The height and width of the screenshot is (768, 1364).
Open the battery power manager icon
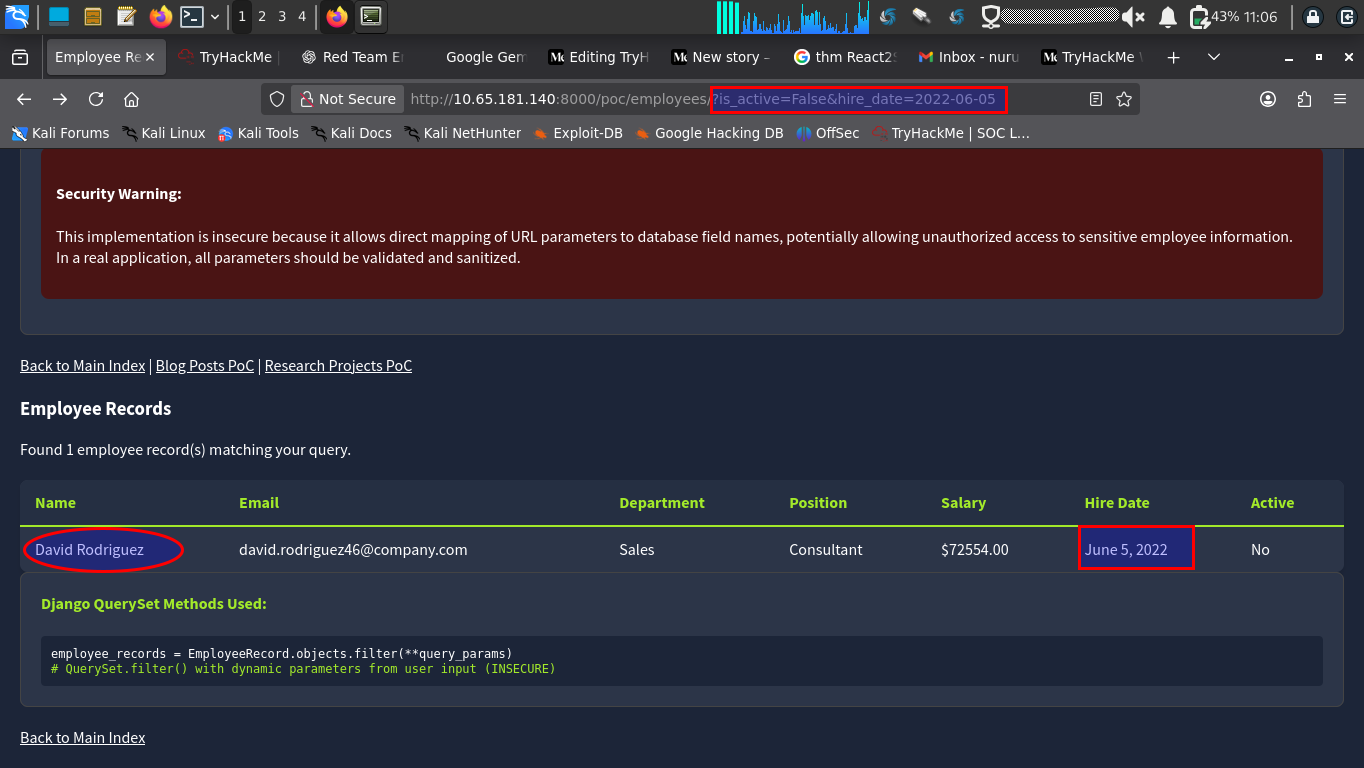click(x=1198, y=16)
